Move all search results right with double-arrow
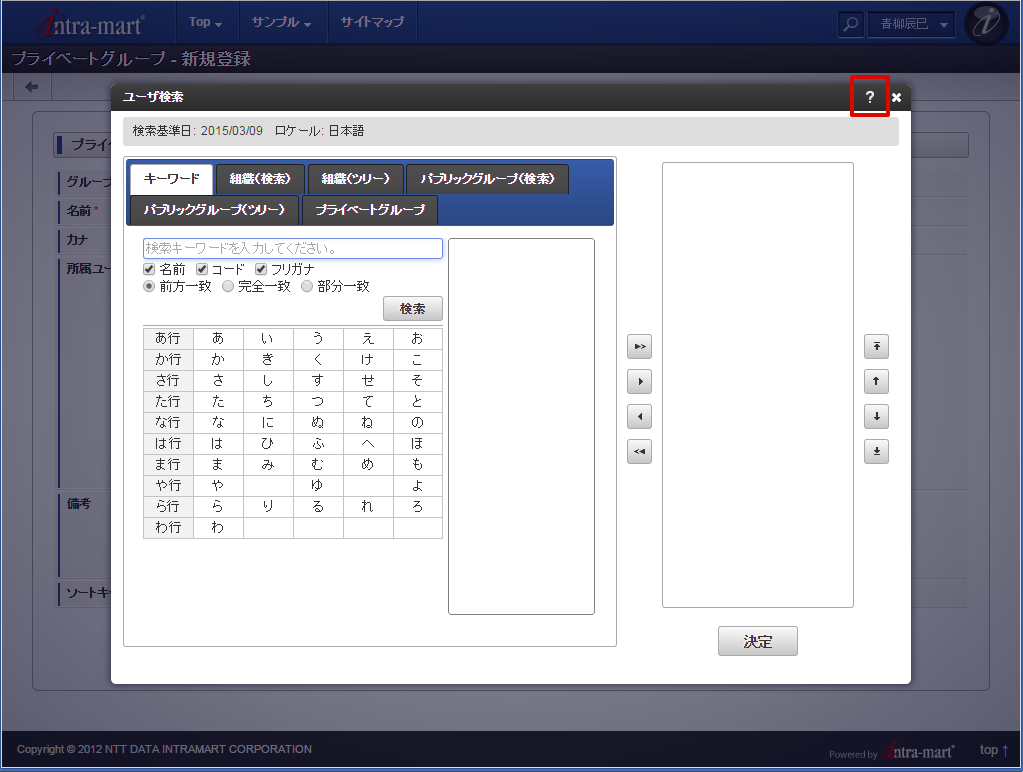The height and width of the screenshot is (772, 1023). (x=638, y=346)
